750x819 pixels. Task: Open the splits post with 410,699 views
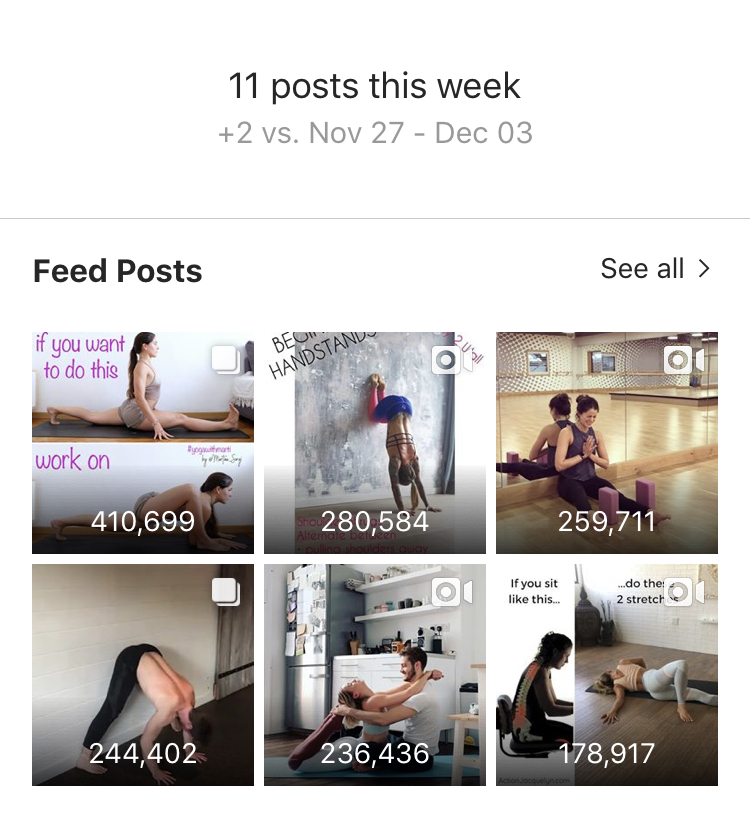(143, 442)
